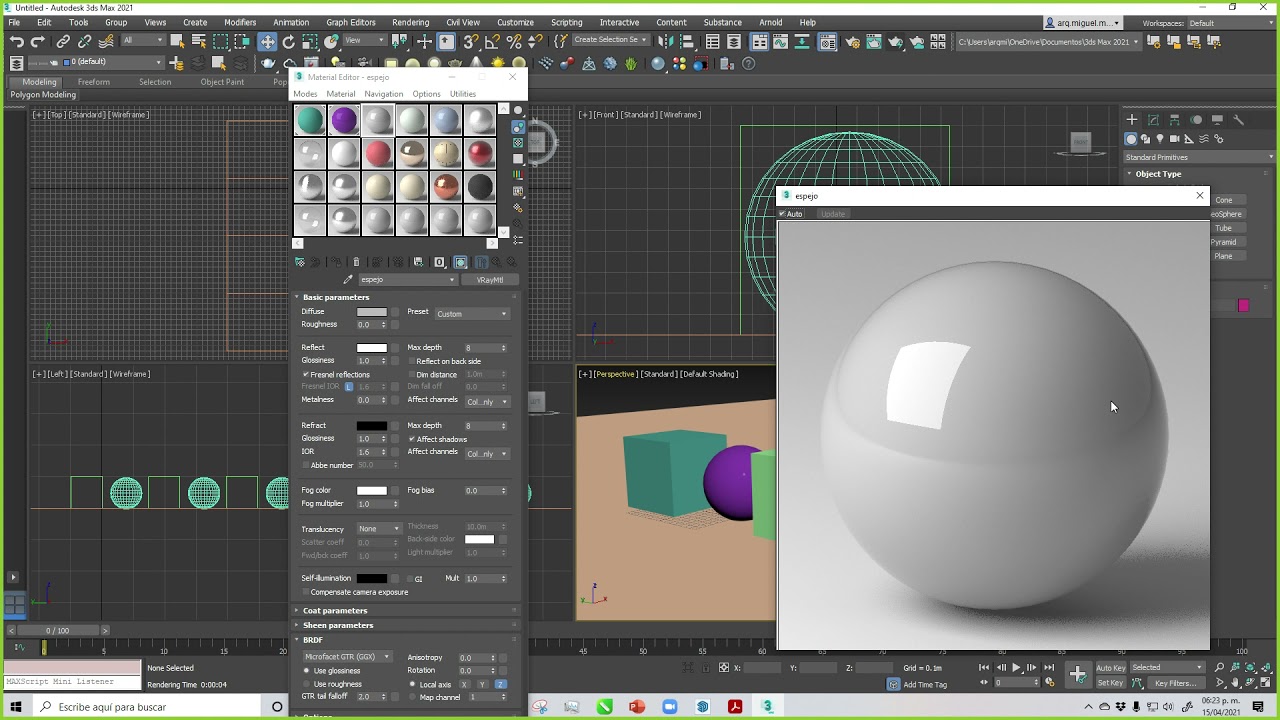This screenshot has width=1280, height=720.
Task: Click the Auto Key button
Action: [x=1111, y=668]
